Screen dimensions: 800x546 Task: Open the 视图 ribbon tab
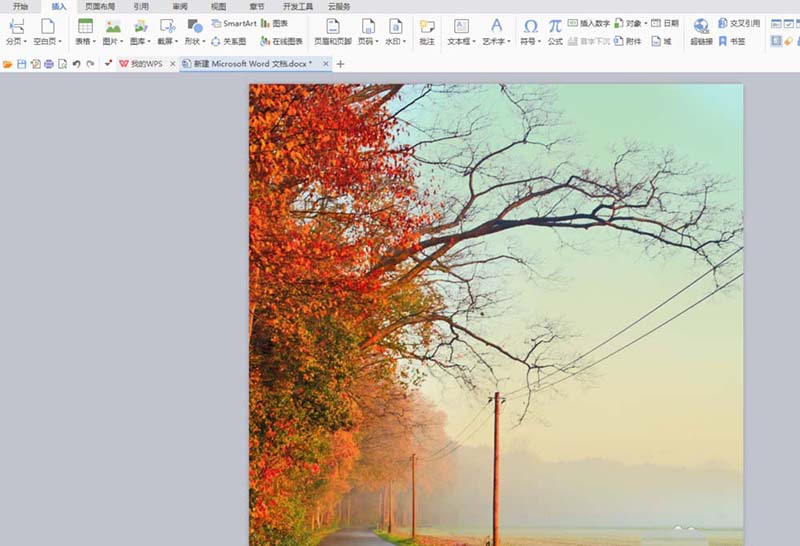218,7
